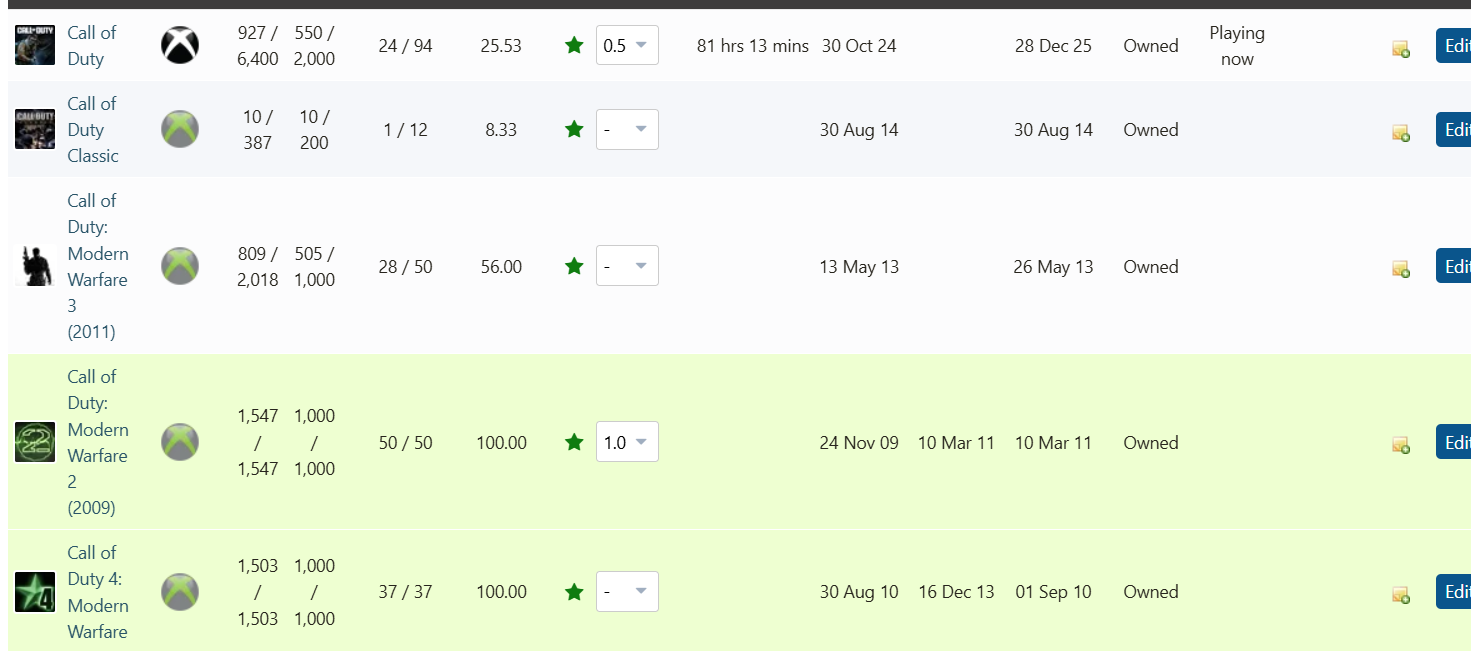
Task: Click the note icon in Call of Duty Classic row
Action: (x=1401, y=132)
